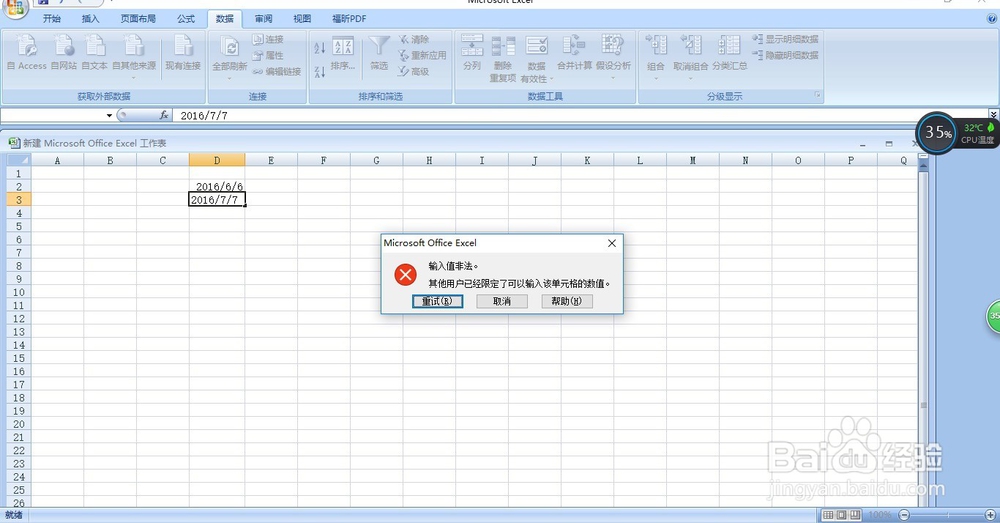Screen dimensions: 1000x523
Task: Click the 合并计算 consolidate icon
Action: pyautogui.click(x=574, y=52)
